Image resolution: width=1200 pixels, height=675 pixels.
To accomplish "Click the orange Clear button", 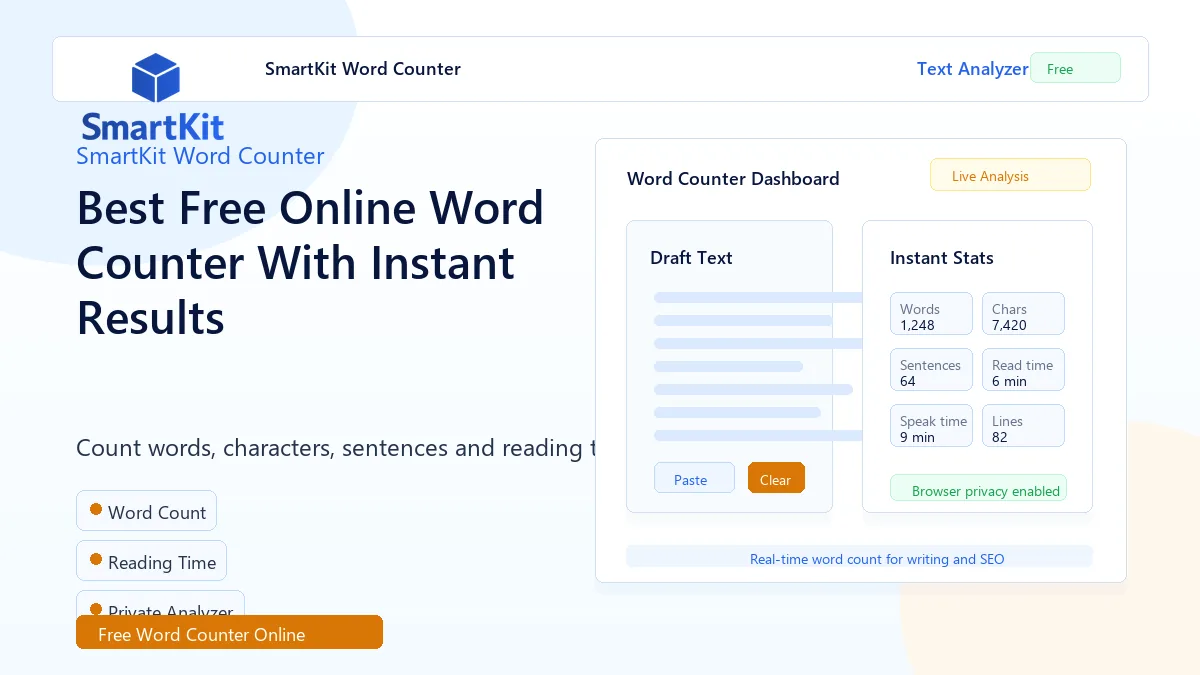I will point(776,478).
